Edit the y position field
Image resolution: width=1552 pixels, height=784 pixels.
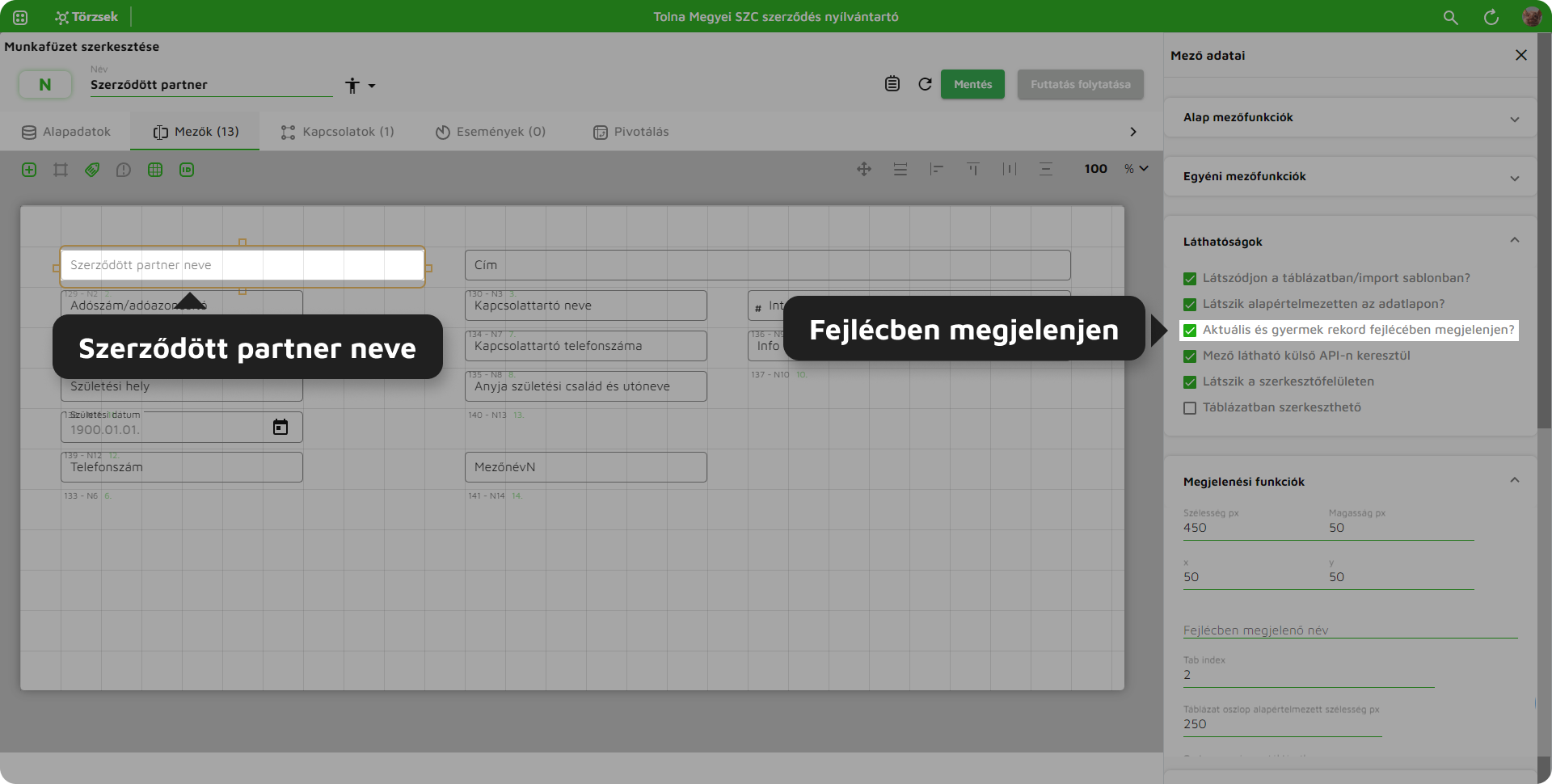pyautogui.click(x=1401, y=577)
